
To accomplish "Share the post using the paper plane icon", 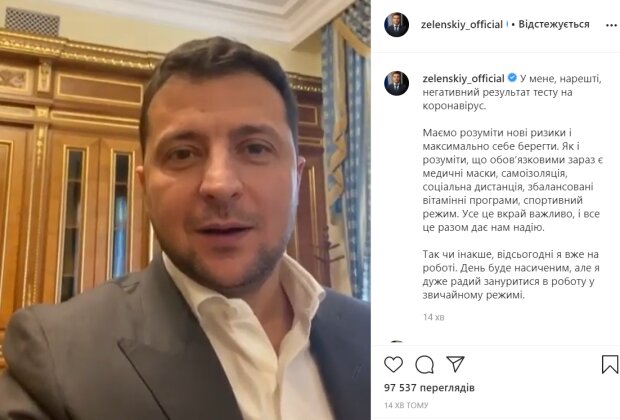I will pyautogui.click(x=455, y=364).
